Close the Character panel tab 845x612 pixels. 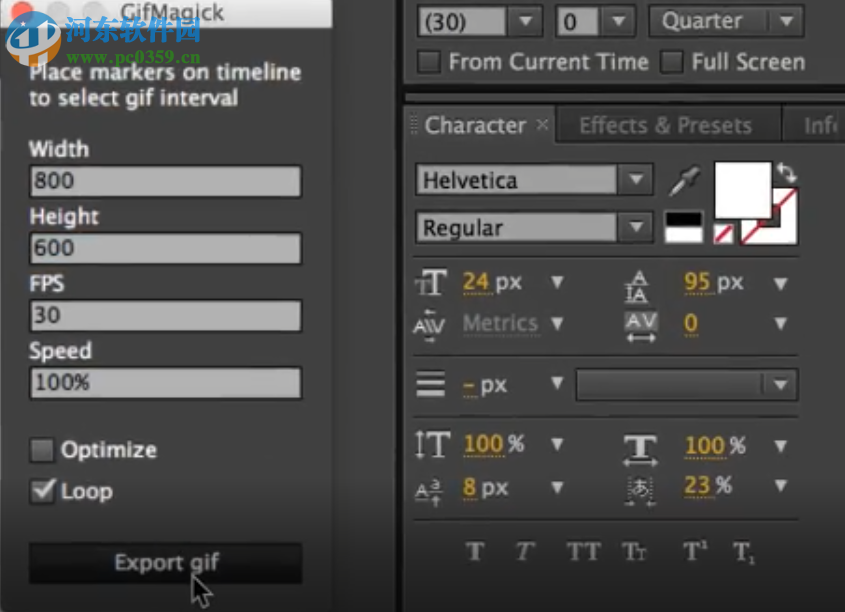[543, 124]
